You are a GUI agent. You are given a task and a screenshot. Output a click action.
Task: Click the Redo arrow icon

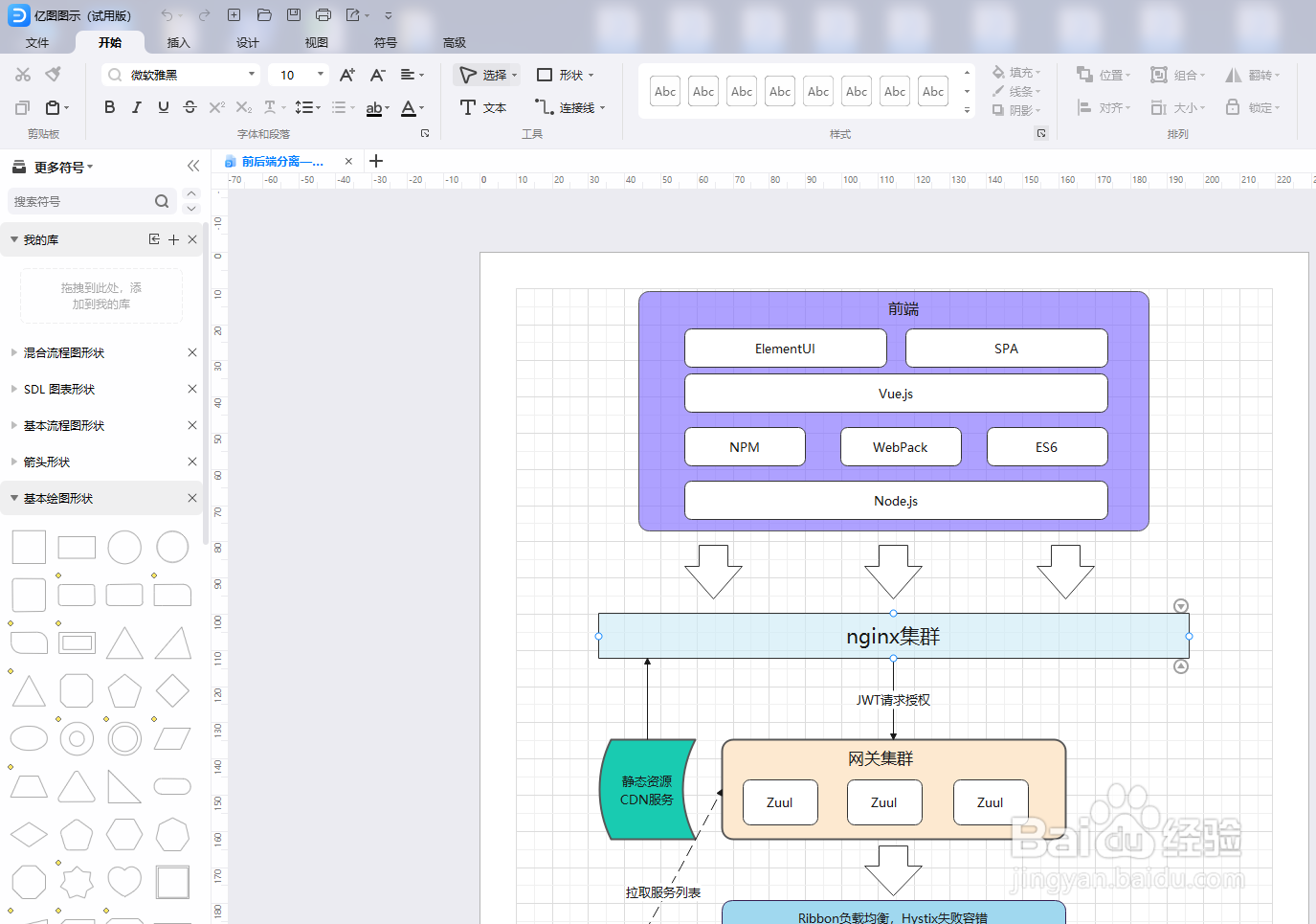click(204, 15)
